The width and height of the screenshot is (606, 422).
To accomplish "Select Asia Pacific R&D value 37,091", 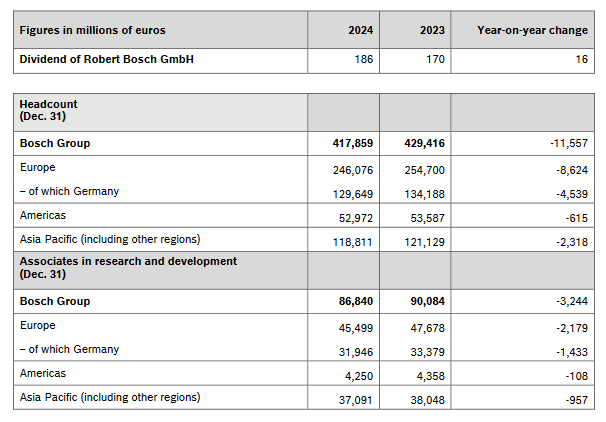I will pyautogui.click(x=356, y=400).
